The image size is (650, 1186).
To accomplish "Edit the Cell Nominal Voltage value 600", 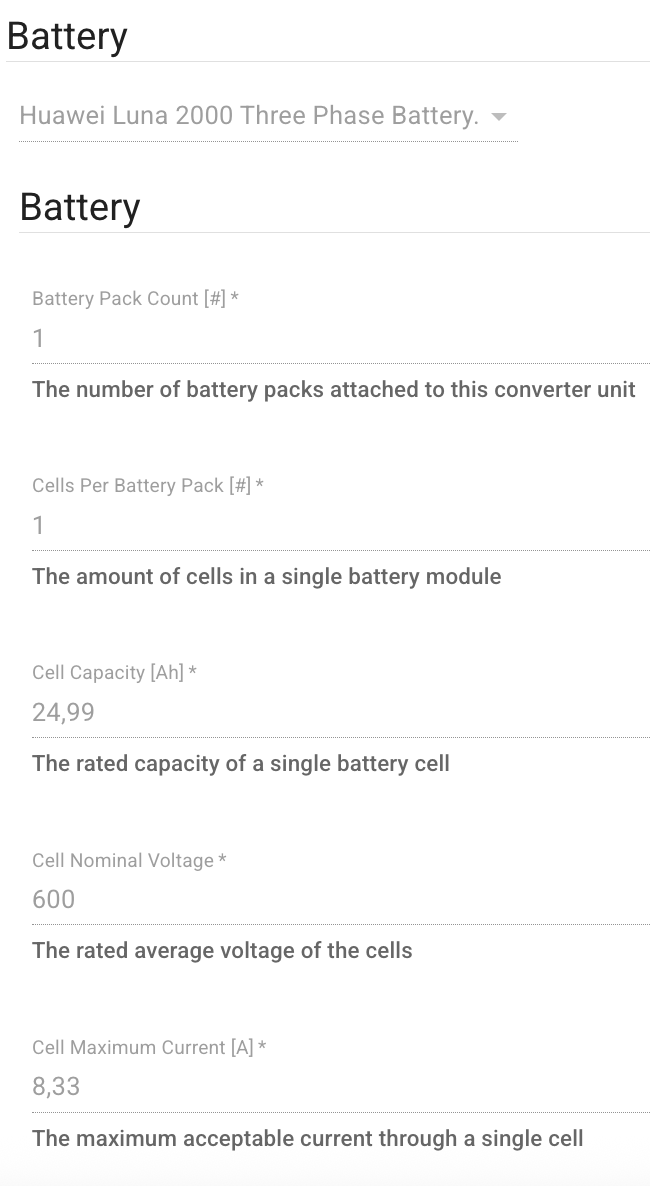I will [340, 900].
